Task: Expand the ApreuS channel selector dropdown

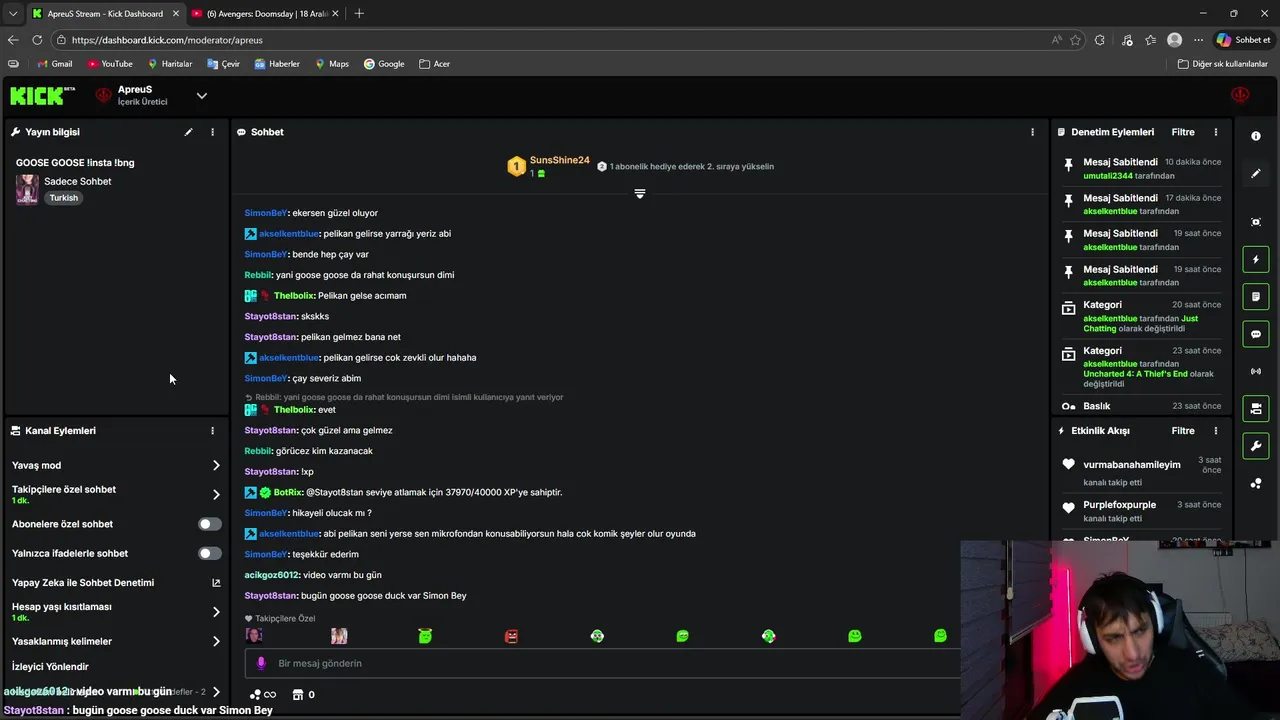Action: tap(201, 96)
